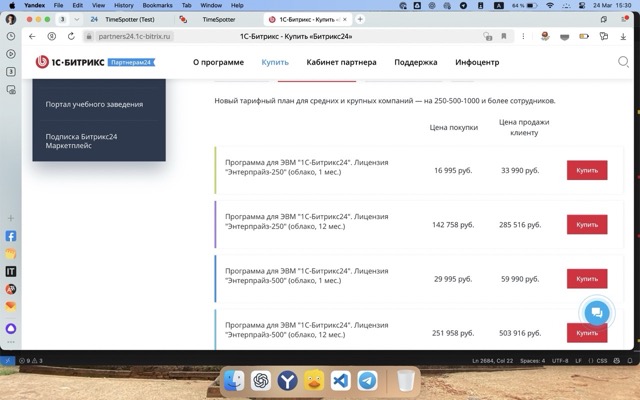Open the Bookmarks menu in menu bar
The height and width of the screenshot is (400, 640).
pyautogui.click(x=157, y=5)
